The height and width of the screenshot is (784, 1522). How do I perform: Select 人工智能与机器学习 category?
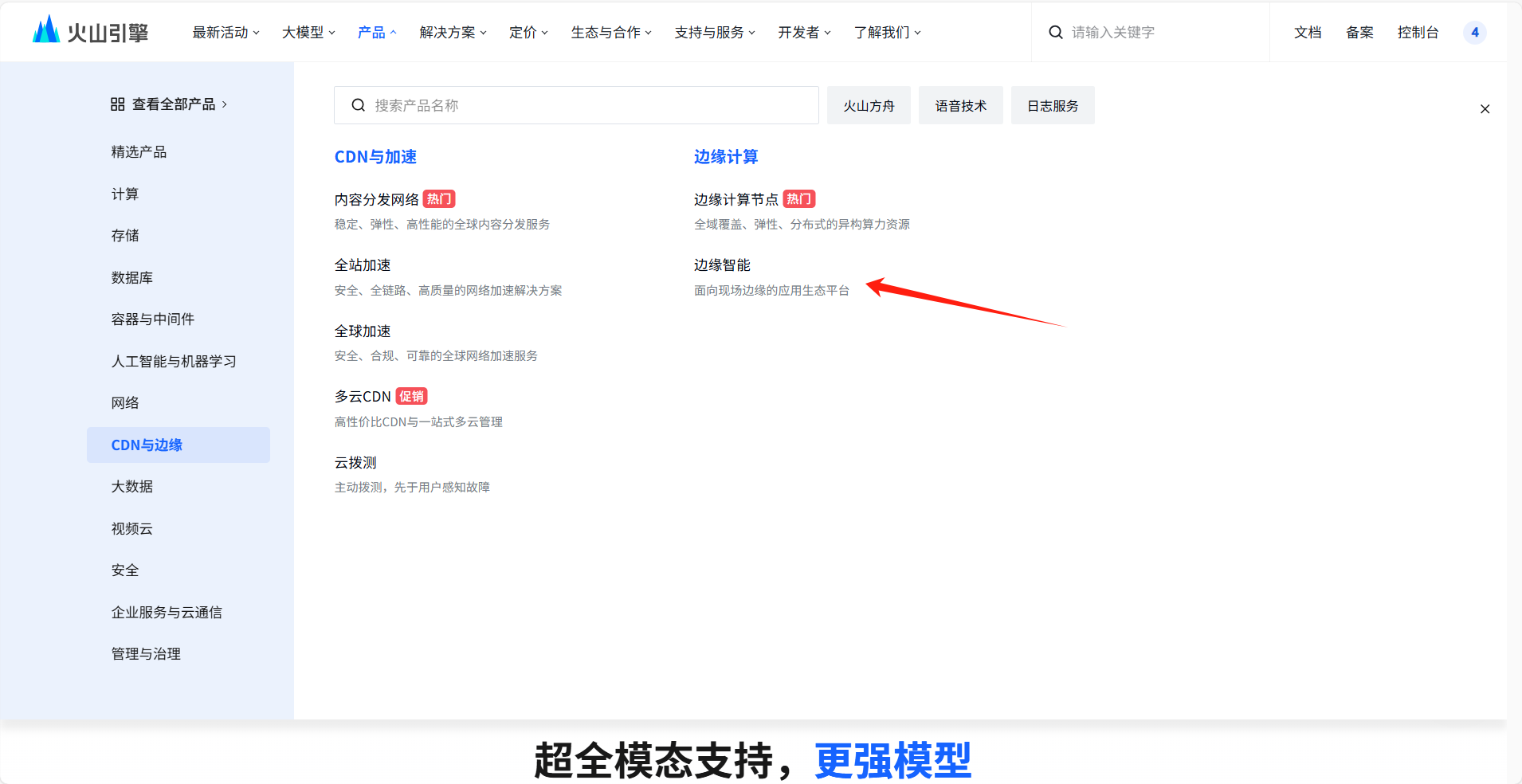(174, 362)
